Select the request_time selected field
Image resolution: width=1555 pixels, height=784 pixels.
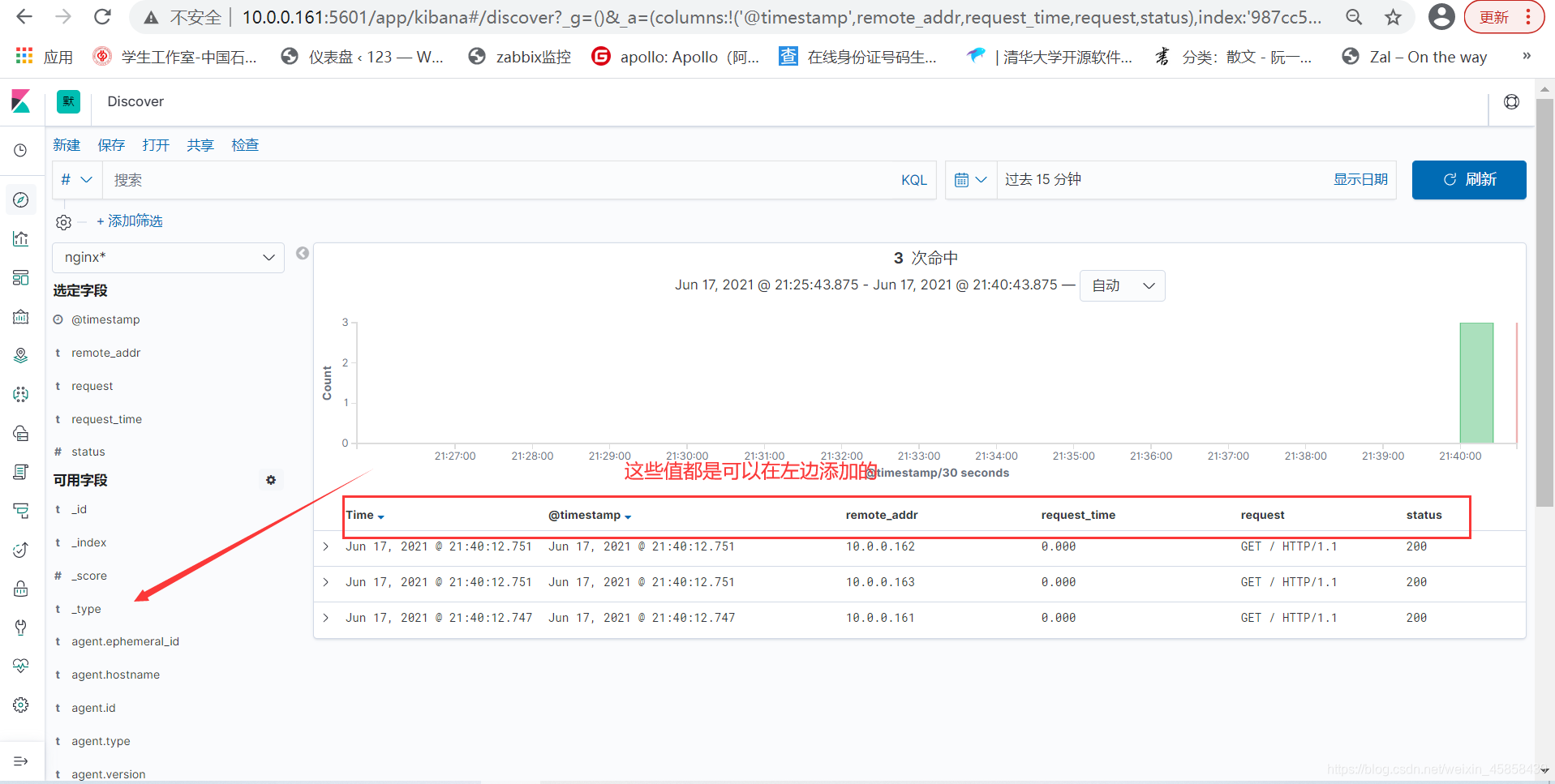(107, 420)
